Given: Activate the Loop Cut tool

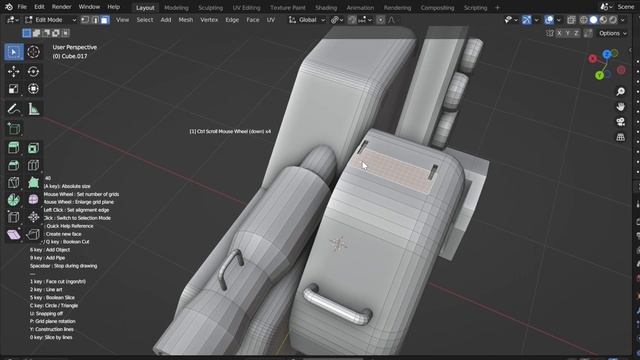Looking at the screenshot, I should [x=33, y=165].
